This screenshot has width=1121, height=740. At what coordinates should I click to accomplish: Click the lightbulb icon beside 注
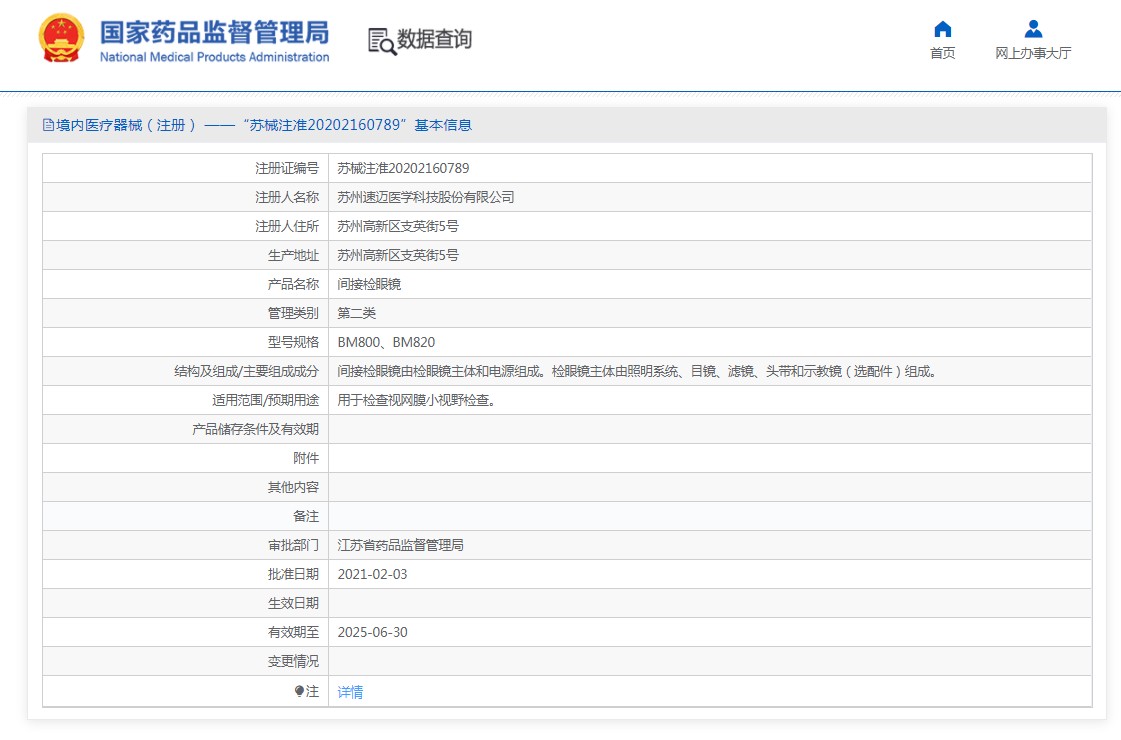click(299, 691)
